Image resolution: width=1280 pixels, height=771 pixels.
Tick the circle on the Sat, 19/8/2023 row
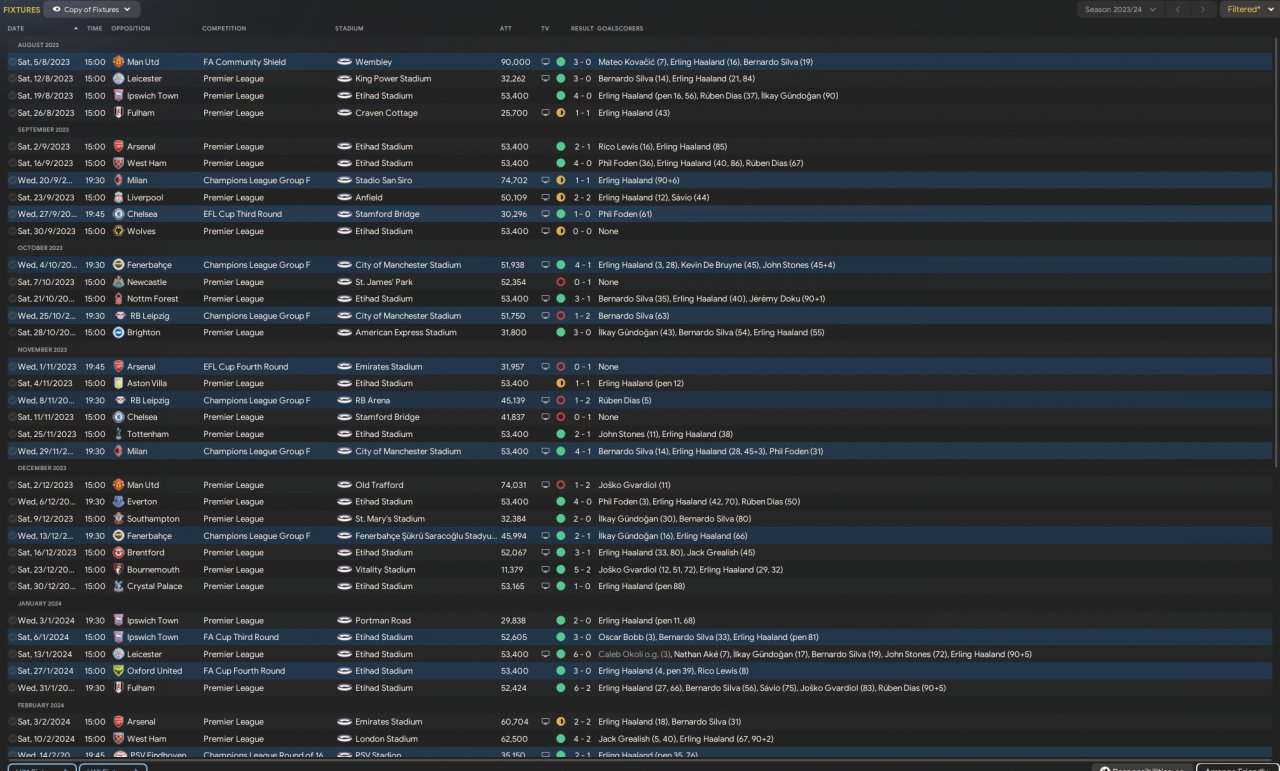tap(12, 96)
